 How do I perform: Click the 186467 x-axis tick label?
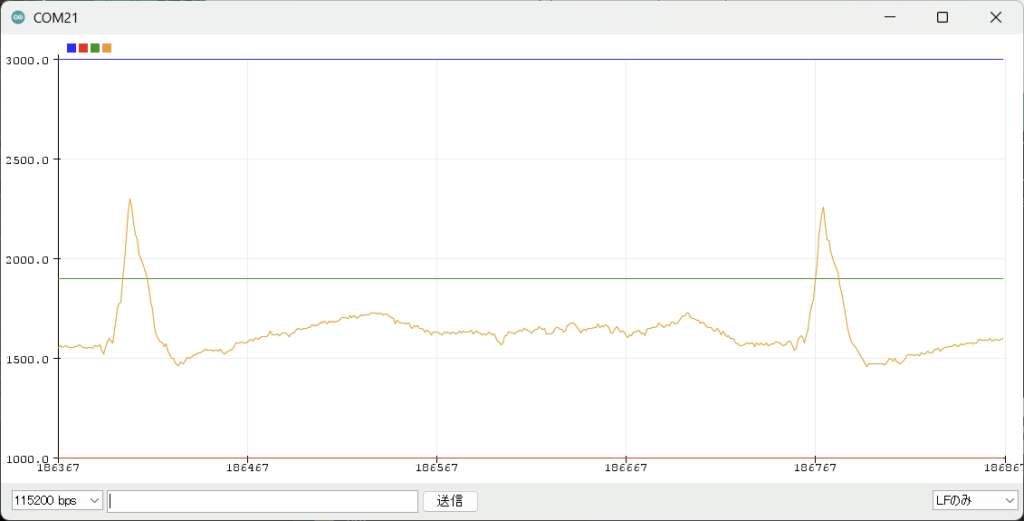(x=247, y=467)
